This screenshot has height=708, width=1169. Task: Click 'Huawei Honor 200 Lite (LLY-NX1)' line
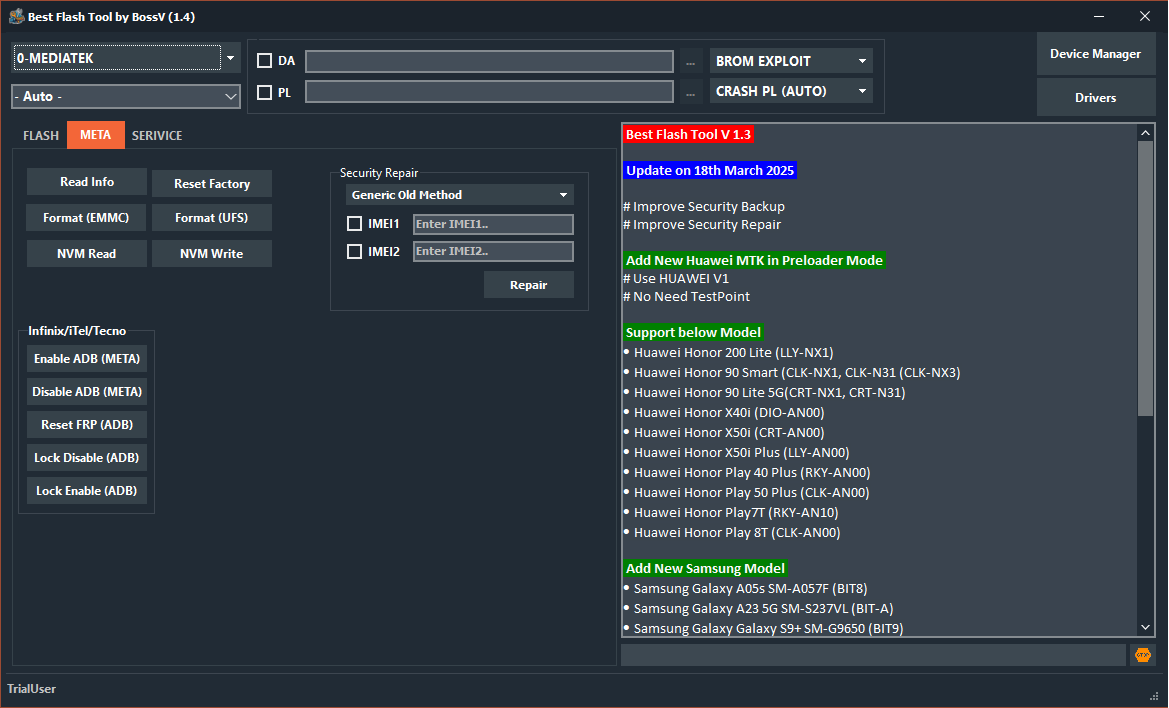pyautogui.click(x=733, y=353)
